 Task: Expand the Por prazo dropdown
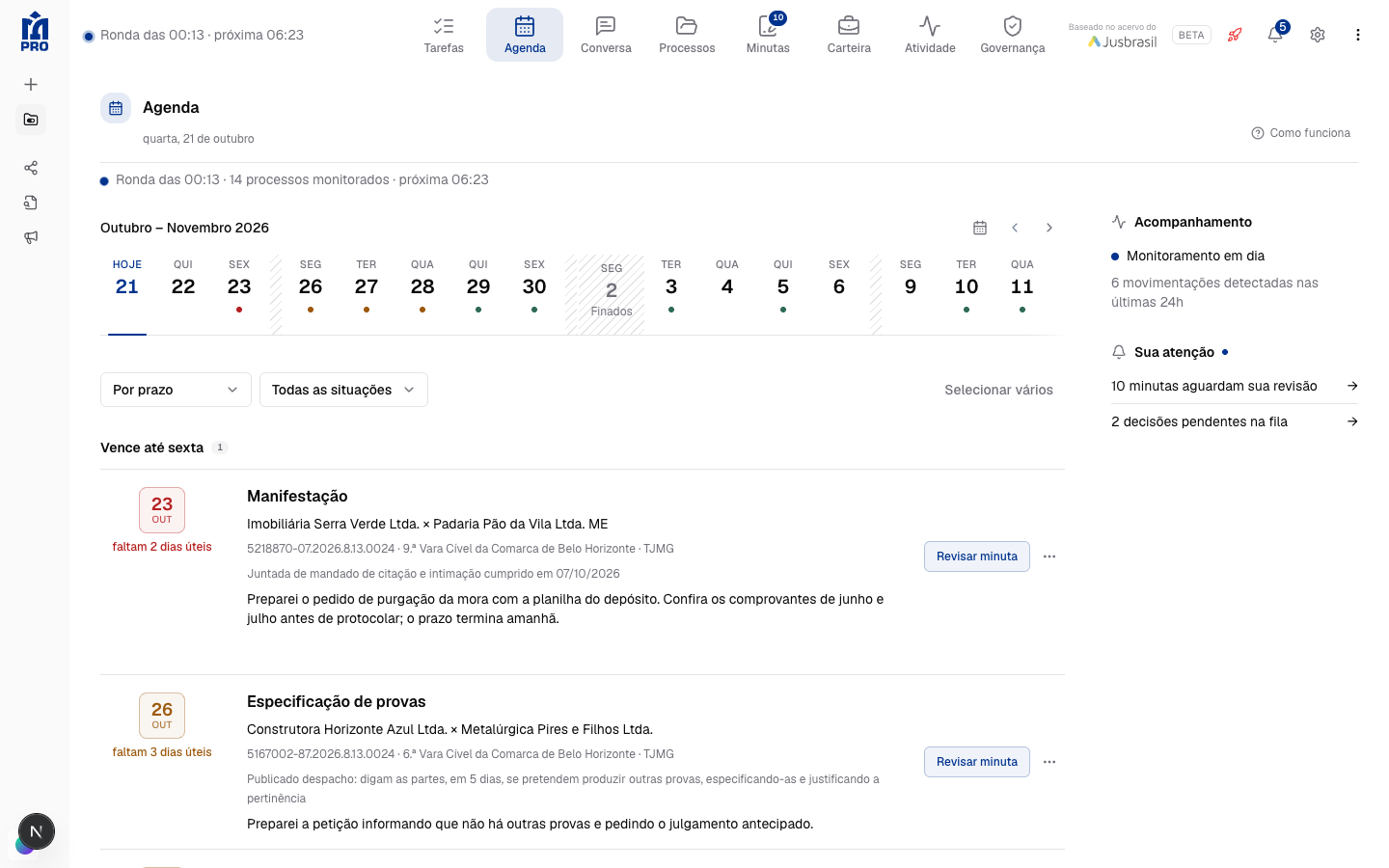pyautogui.click(x=176, y=390)
